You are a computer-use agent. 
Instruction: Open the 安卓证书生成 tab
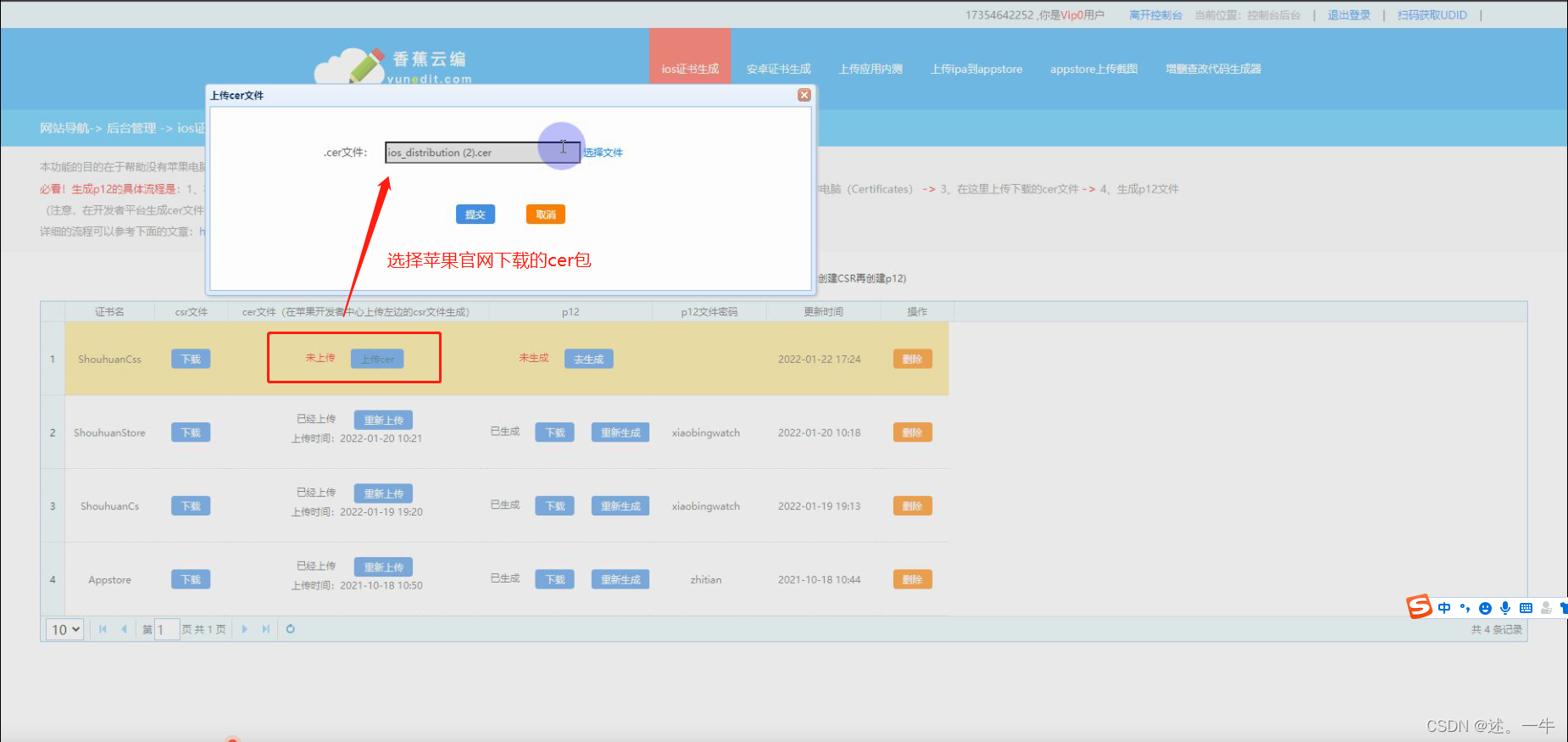coord(778,69)
